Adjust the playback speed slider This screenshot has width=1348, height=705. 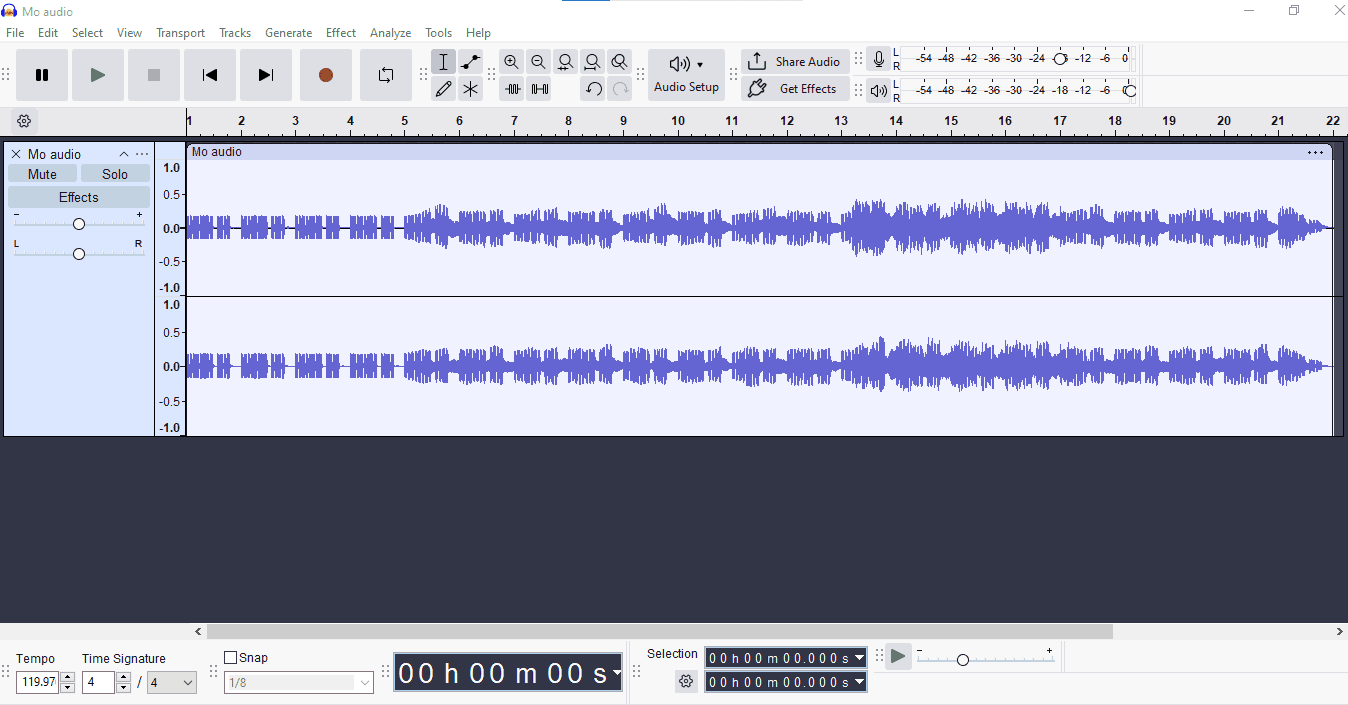coord(962,660)
